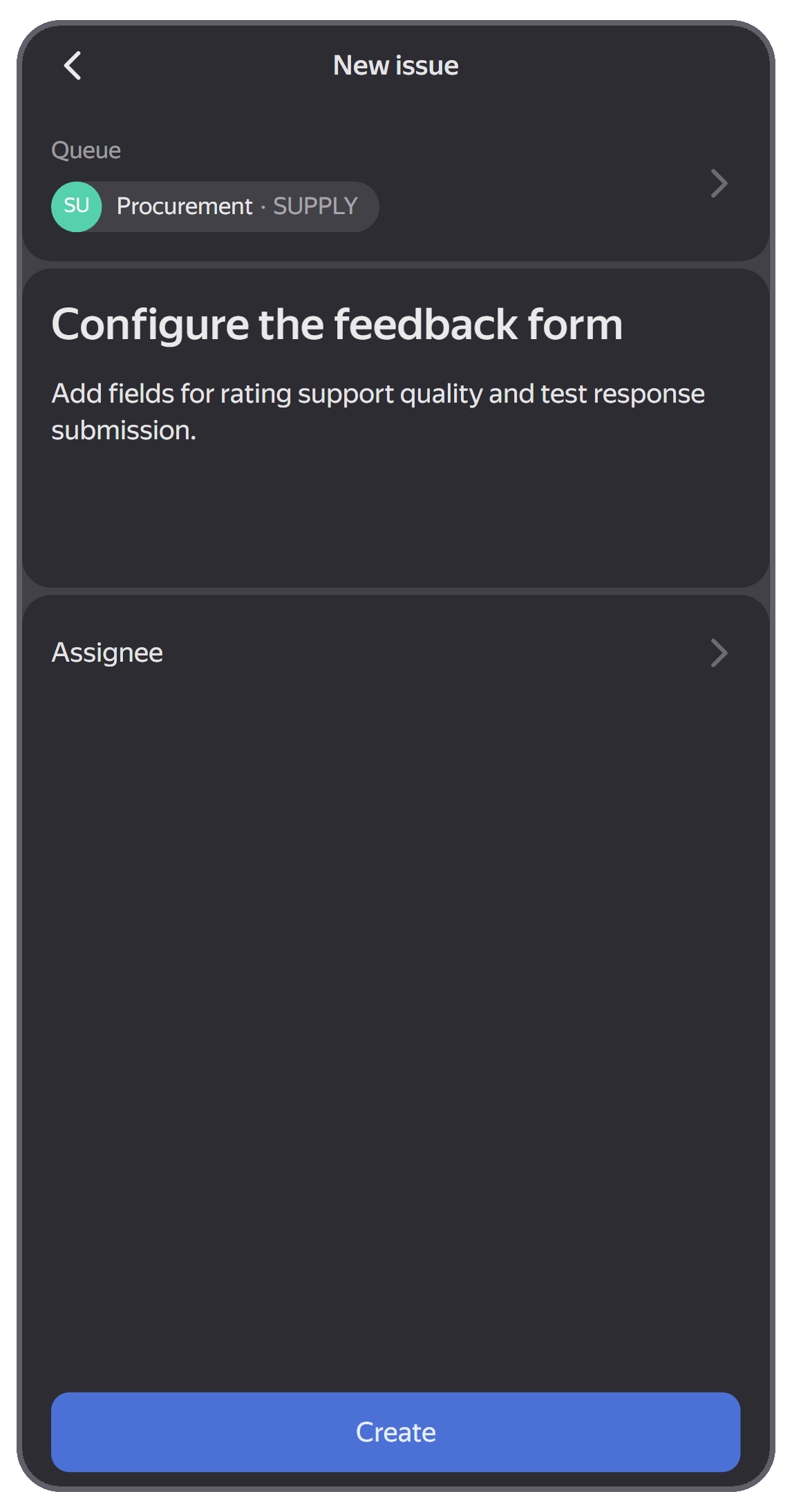The width and height of the screenshot is (792, 1512).
Task: Tap the 'New issue' header title
Action: tap(396, 66)
